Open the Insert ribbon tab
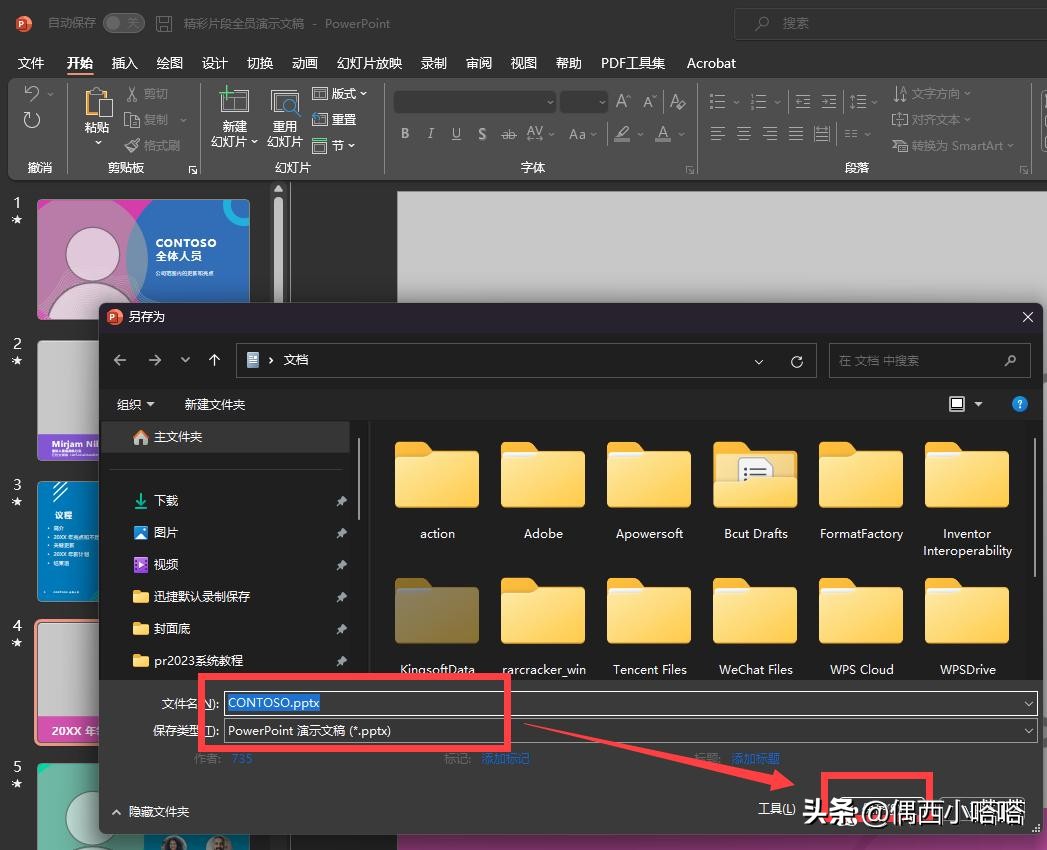1047x850 pixels. [124, 63]
